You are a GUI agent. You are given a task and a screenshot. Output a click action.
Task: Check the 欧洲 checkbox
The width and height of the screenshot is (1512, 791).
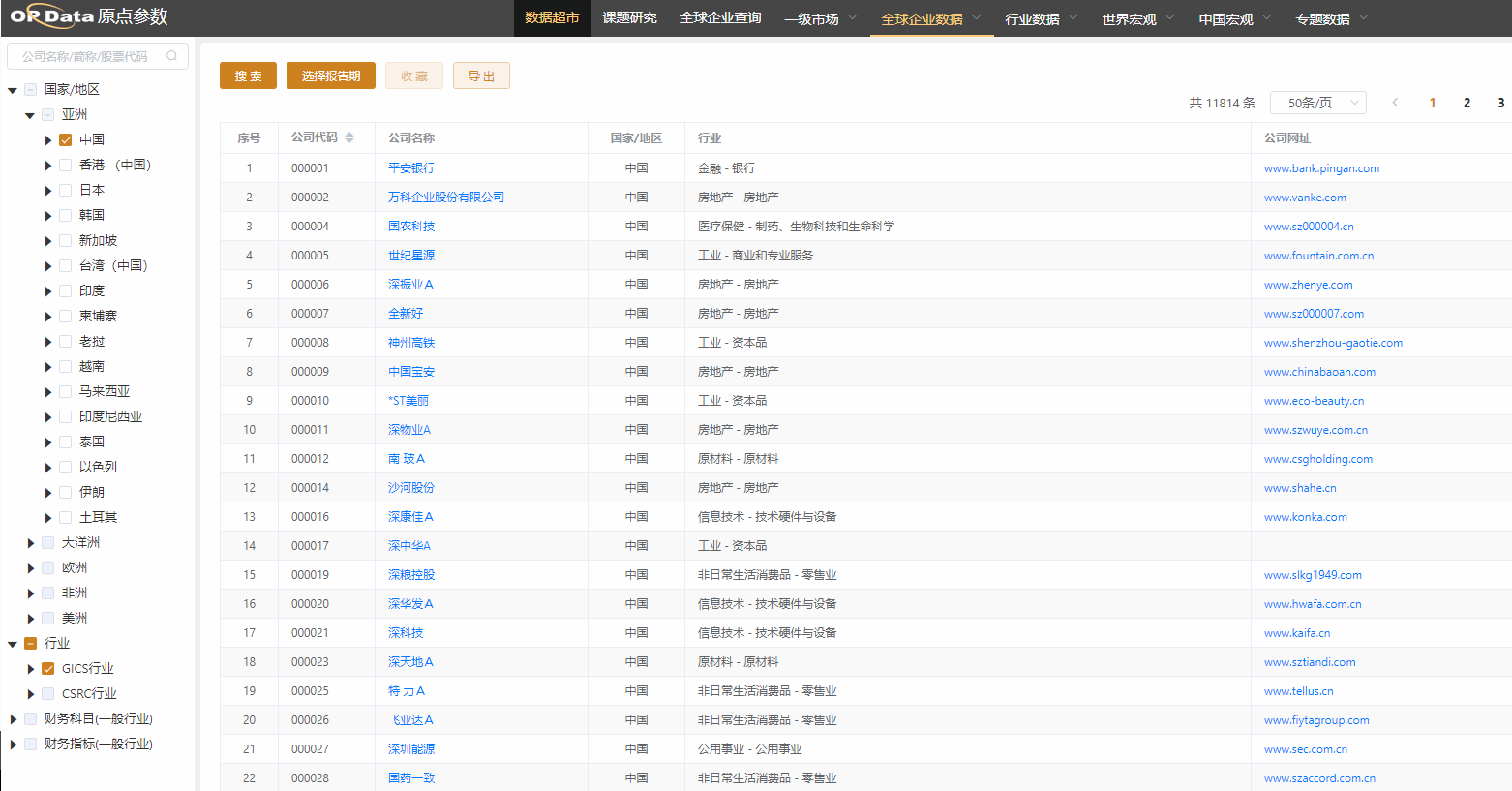click(48, 567)
